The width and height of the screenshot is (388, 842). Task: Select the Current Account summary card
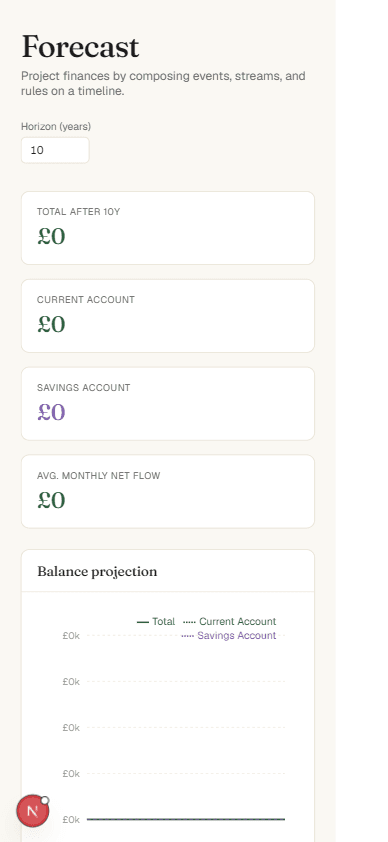(168, 316)
